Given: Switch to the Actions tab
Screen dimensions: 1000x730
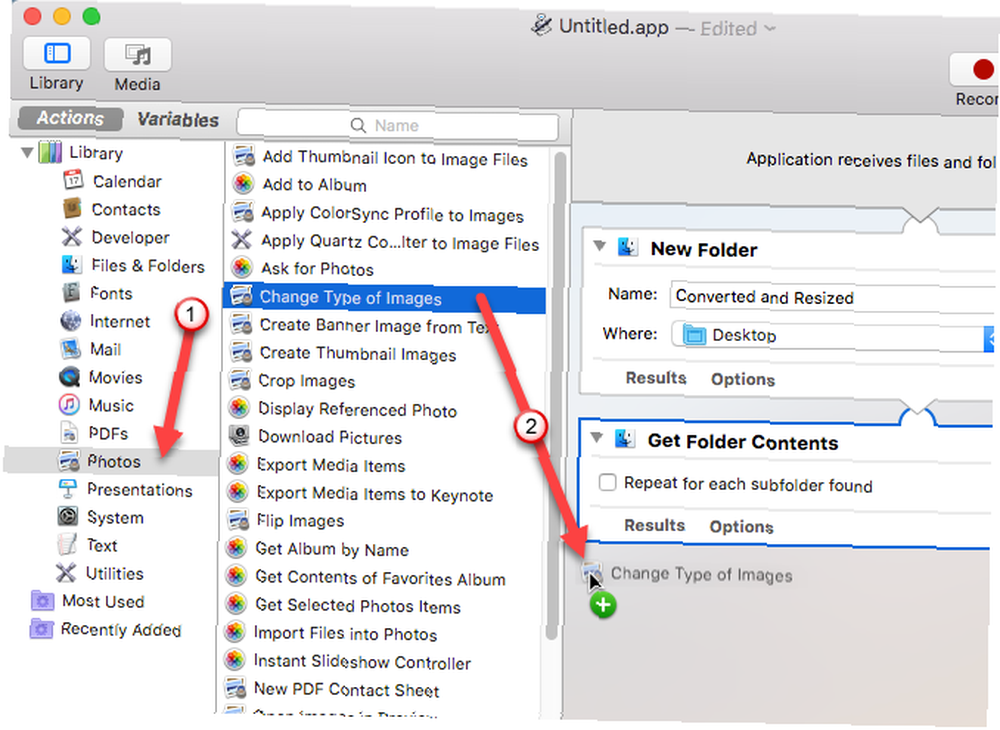Looking at the screenshot, I should coord(70,118).
